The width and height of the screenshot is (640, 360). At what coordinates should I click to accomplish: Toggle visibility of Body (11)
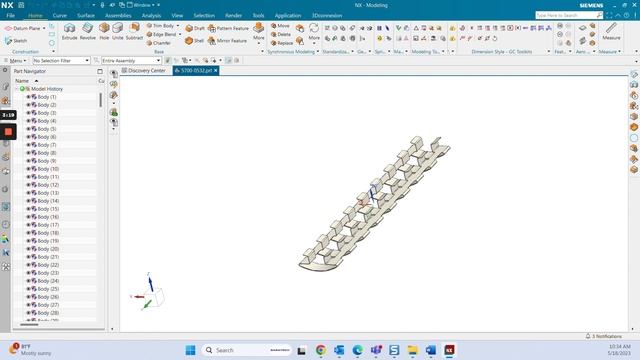tap(29, 177)
